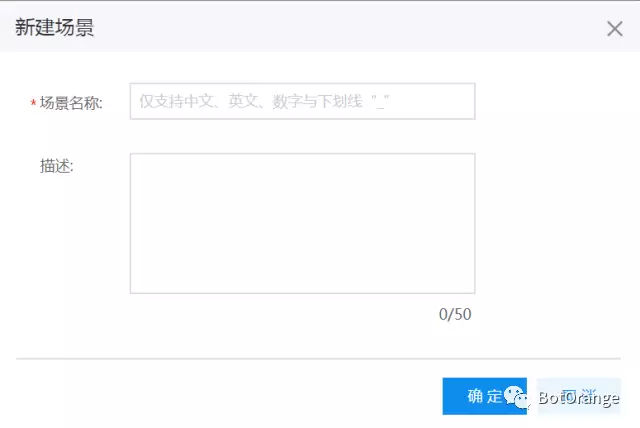Focus the 场景名称 input field

pos(302,101)
